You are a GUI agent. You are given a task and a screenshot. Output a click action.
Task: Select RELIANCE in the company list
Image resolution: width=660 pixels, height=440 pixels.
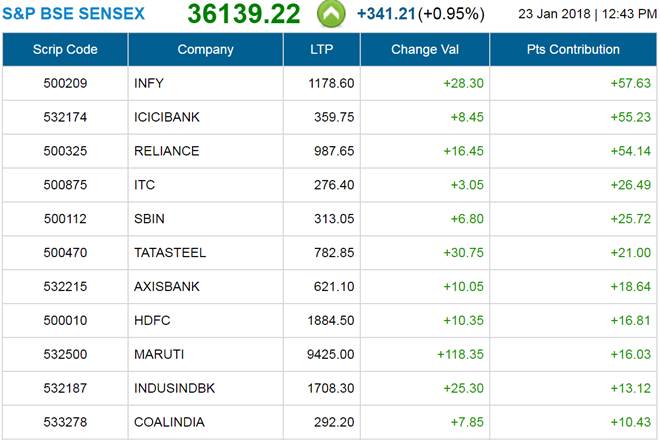166,151
